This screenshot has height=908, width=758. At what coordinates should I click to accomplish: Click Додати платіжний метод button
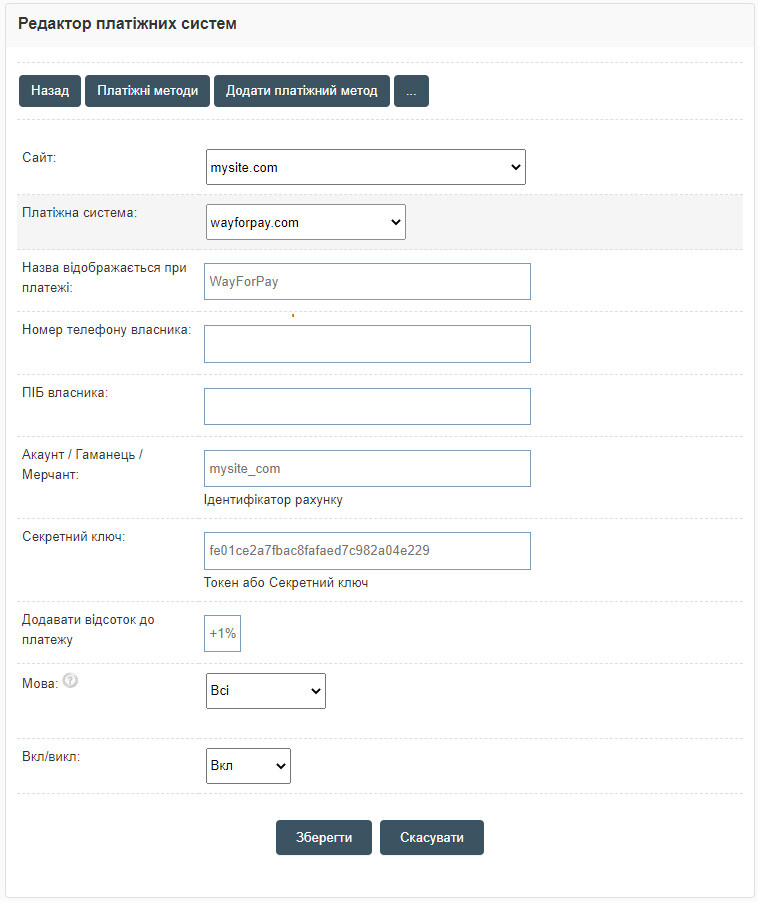click(301, 91)
